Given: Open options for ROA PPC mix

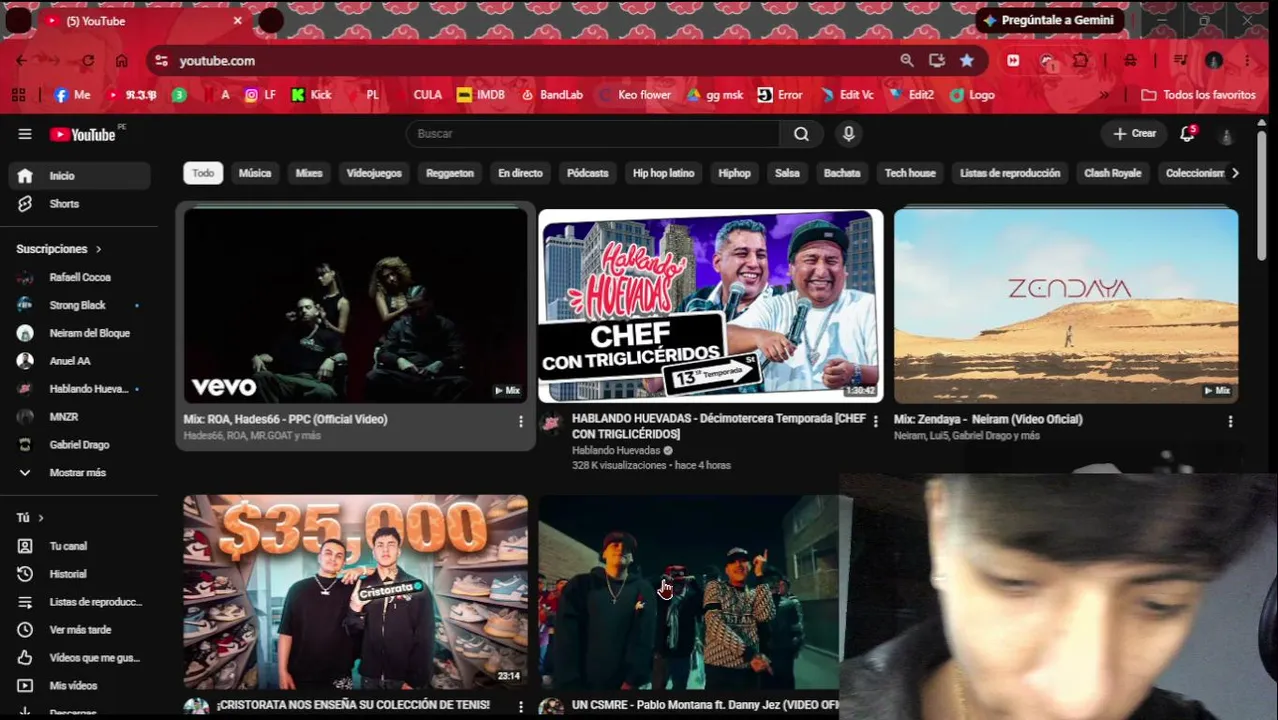Looking at the screenshot, I should point(520,422).
